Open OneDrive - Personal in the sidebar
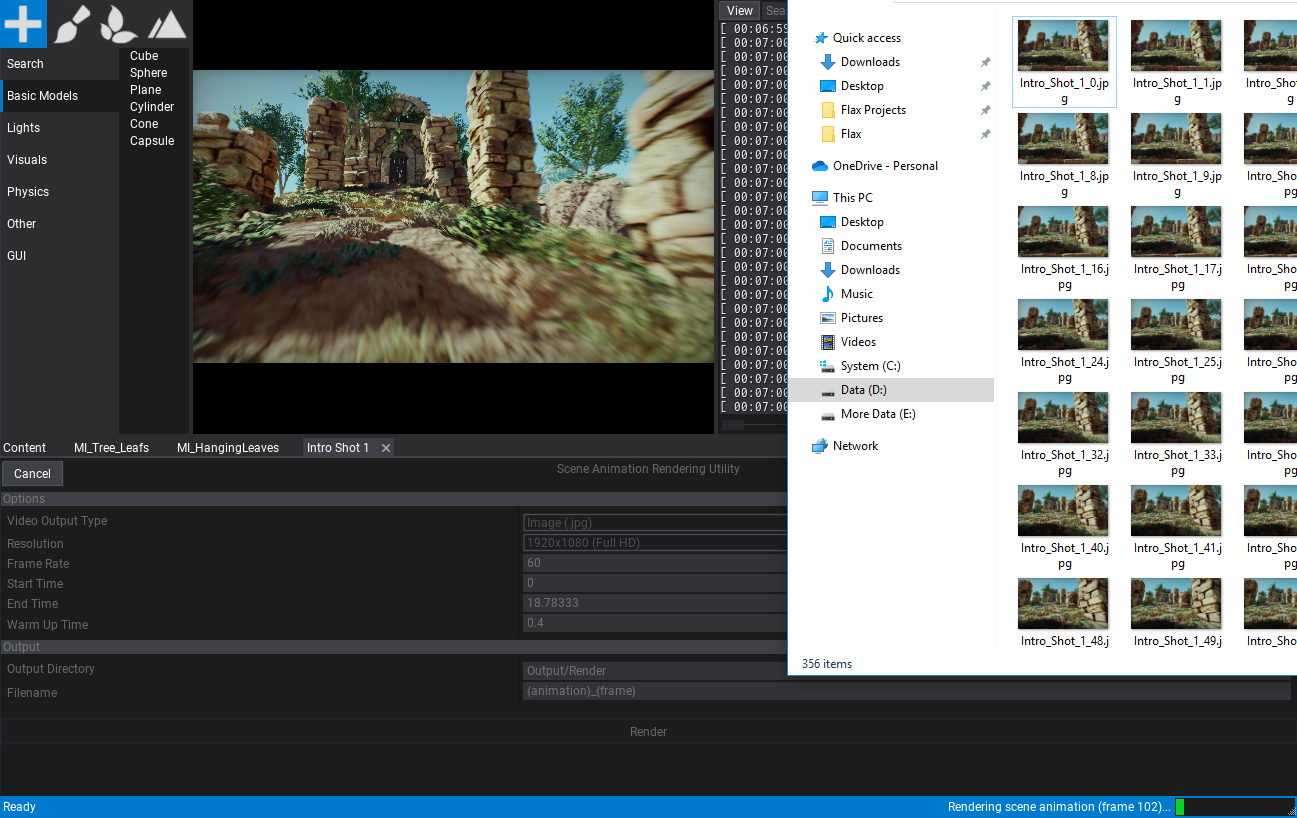The width and height of the screenshot is (1297, 818). 884,166
